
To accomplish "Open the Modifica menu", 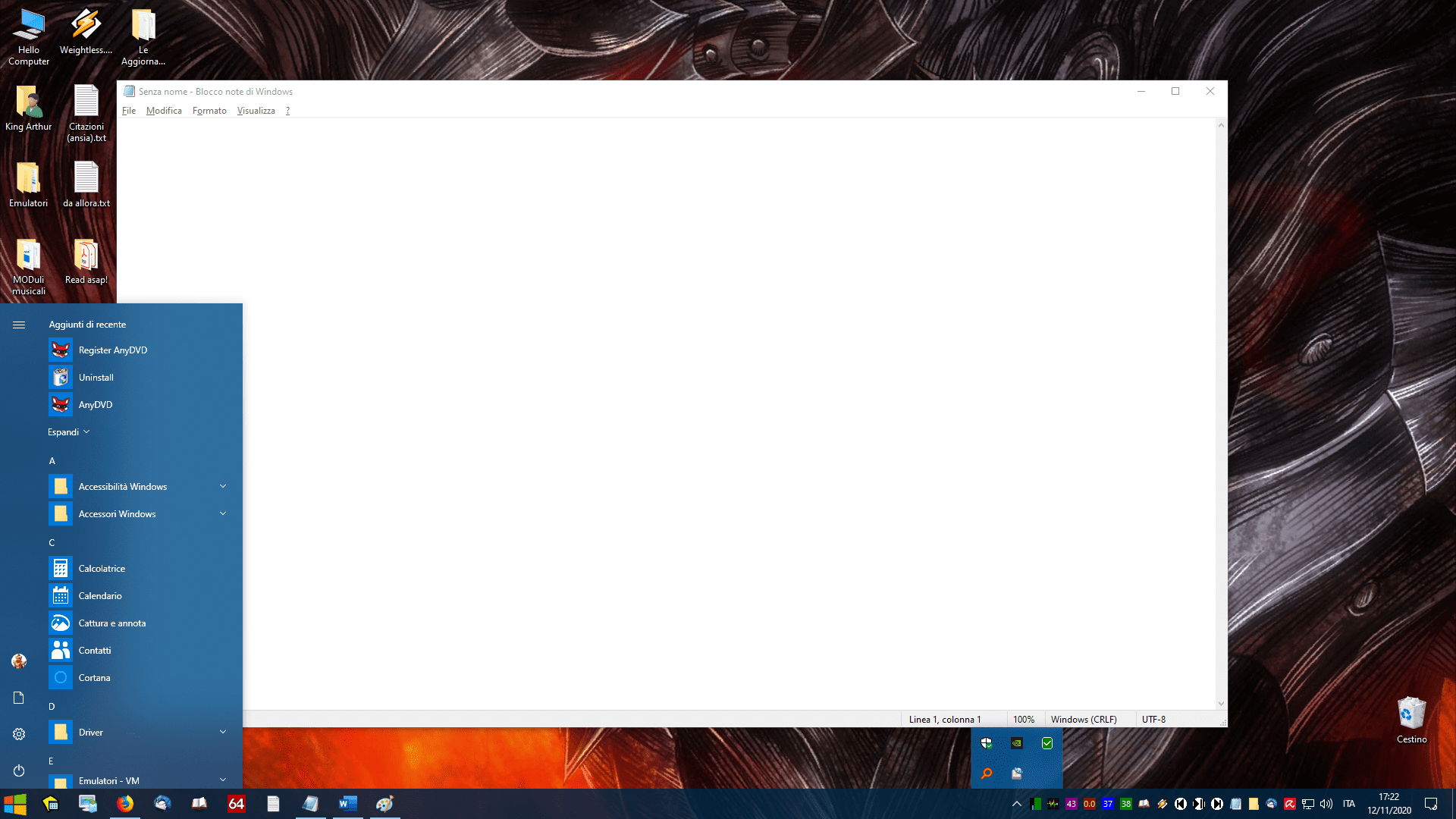I will click(x=164, y=111).
